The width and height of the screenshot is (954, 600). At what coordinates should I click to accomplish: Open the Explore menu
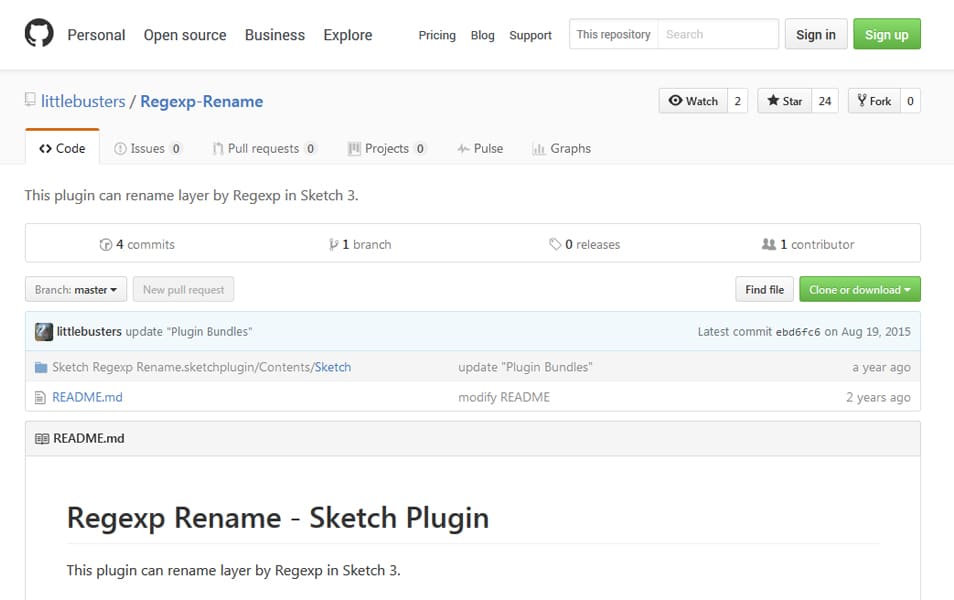tap(347, 35)
